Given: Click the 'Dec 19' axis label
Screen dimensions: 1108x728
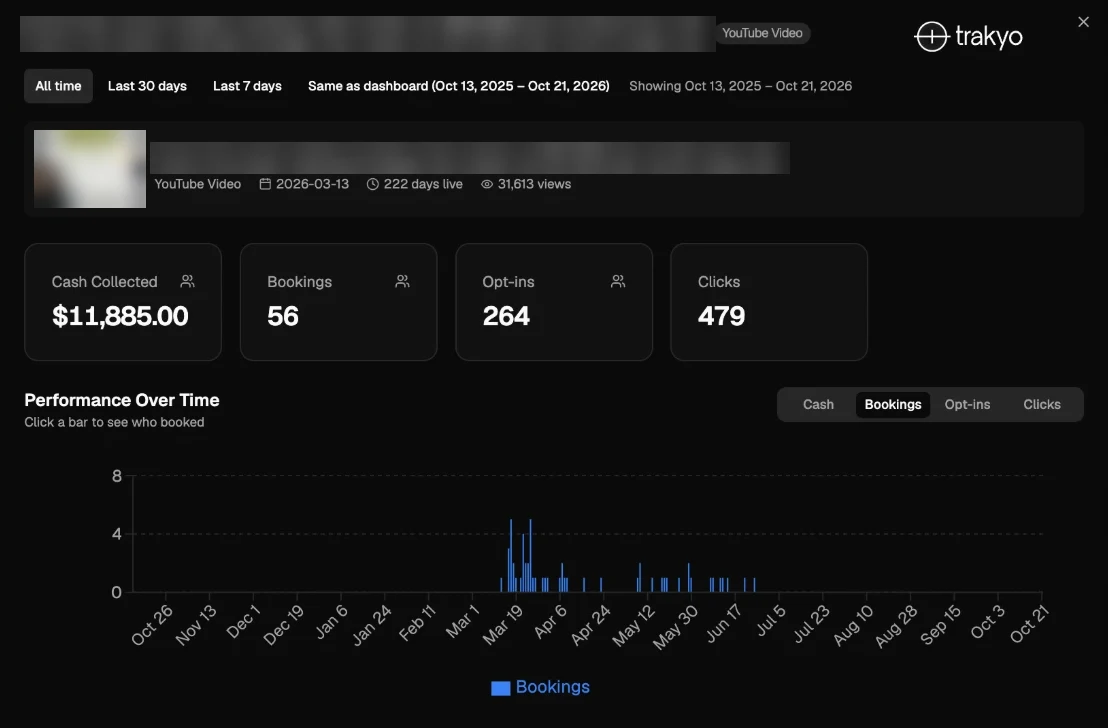Looking at the screenshot, I should point(283,625).
